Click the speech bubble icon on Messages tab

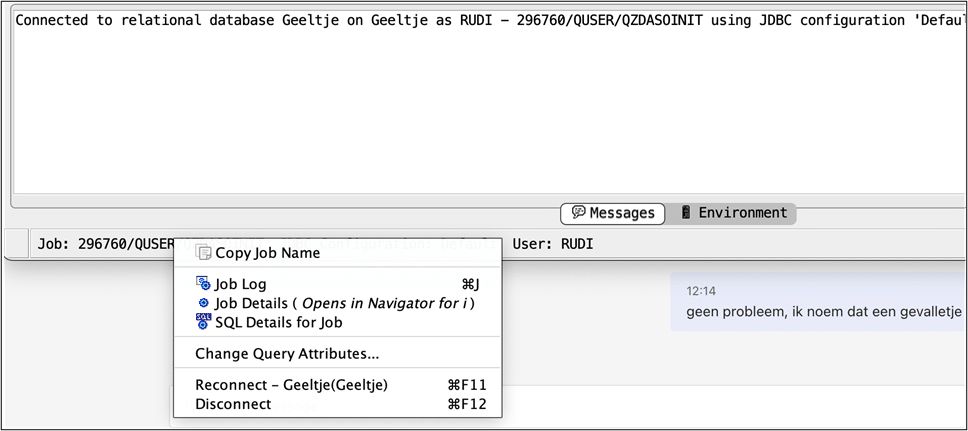[x=578, y=212]
